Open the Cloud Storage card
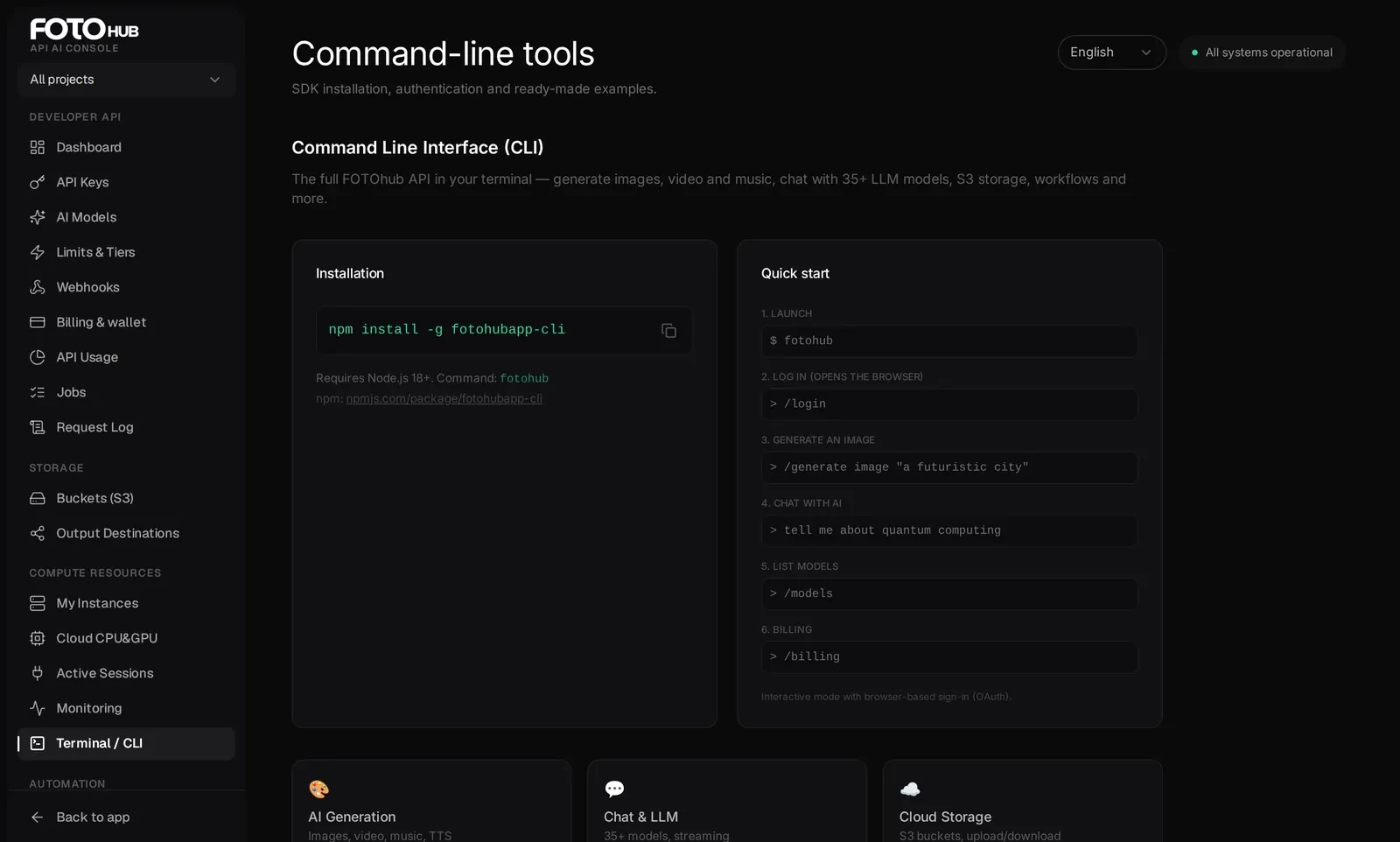Screen dimensions: 1400x842 tap(1023, 801)
